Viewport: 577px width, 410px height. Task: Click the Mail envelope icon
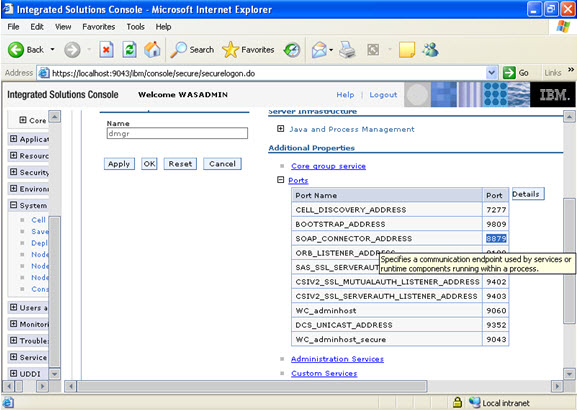[319, 50]
